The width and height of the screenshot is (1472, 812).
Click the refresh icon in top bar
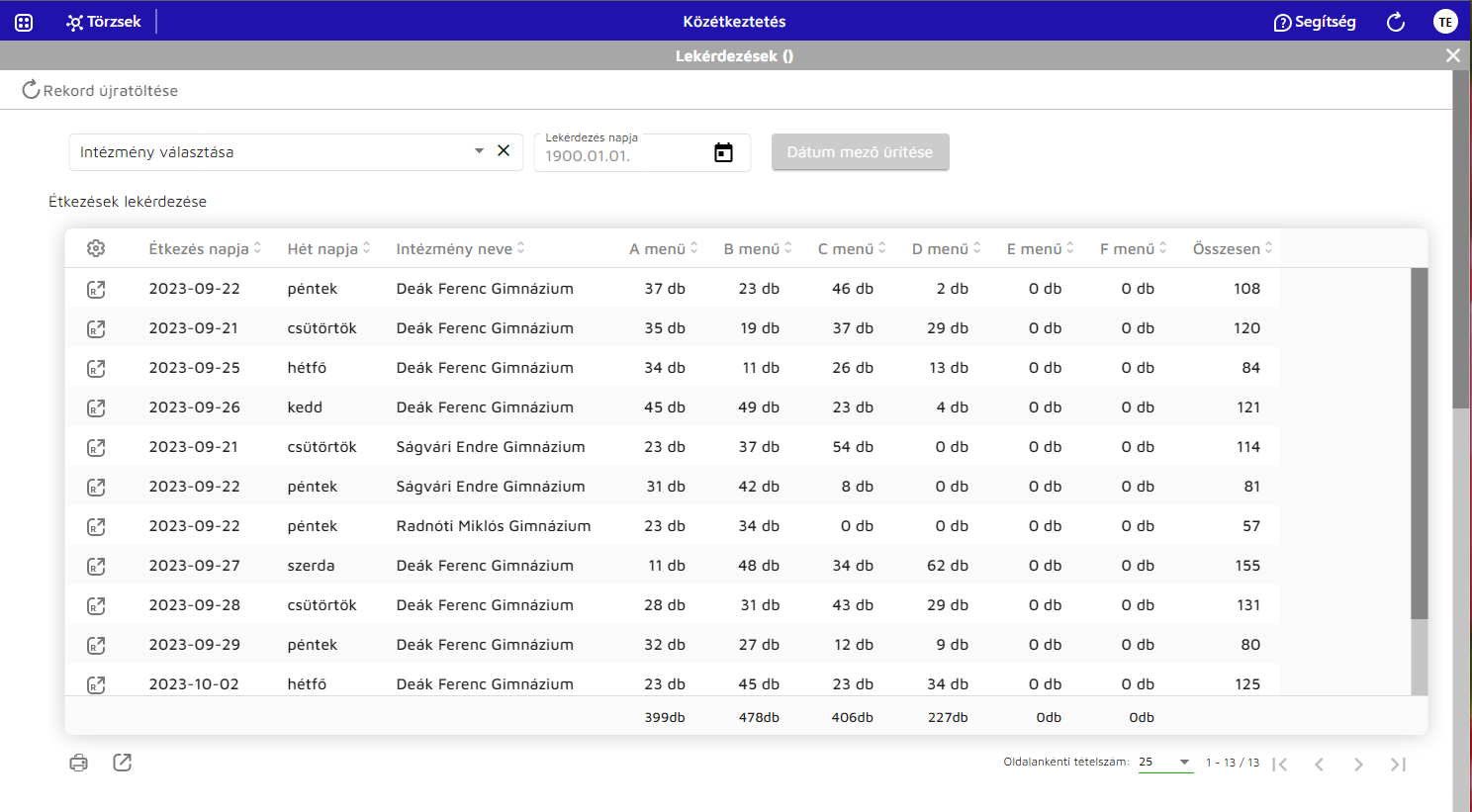point(1396,22)
